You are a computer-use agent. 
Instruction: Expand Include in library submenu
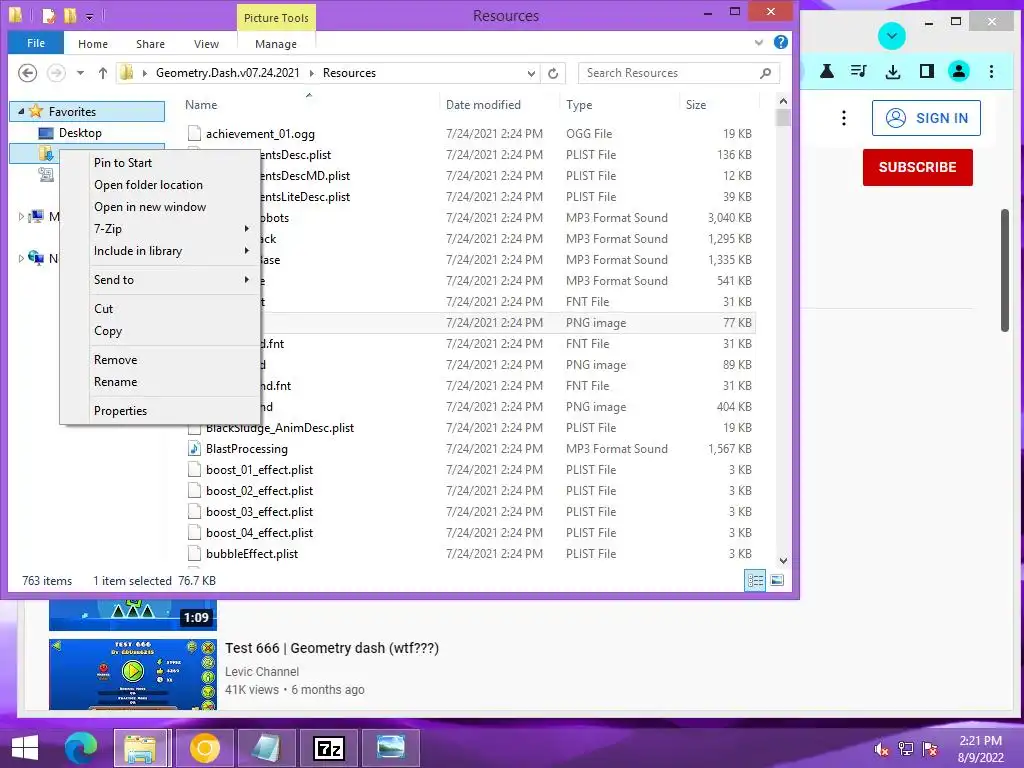point(246,251)
